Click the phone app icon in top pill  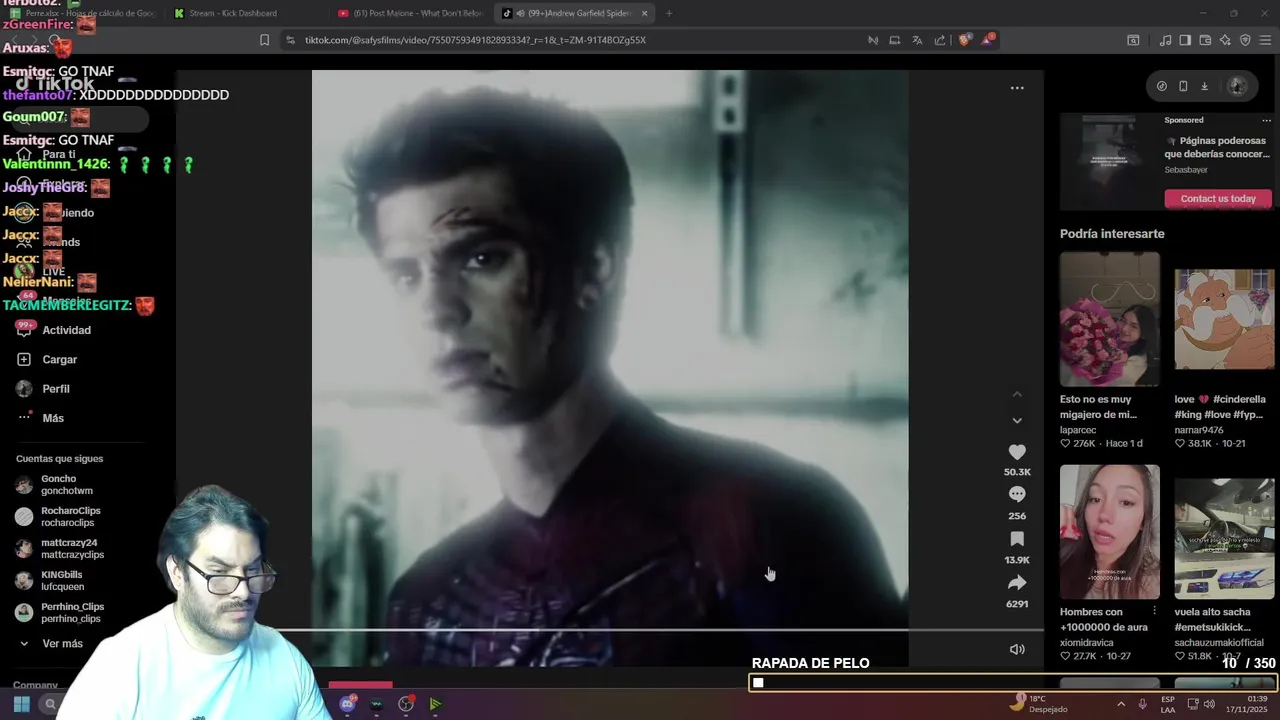point(1183,86)
